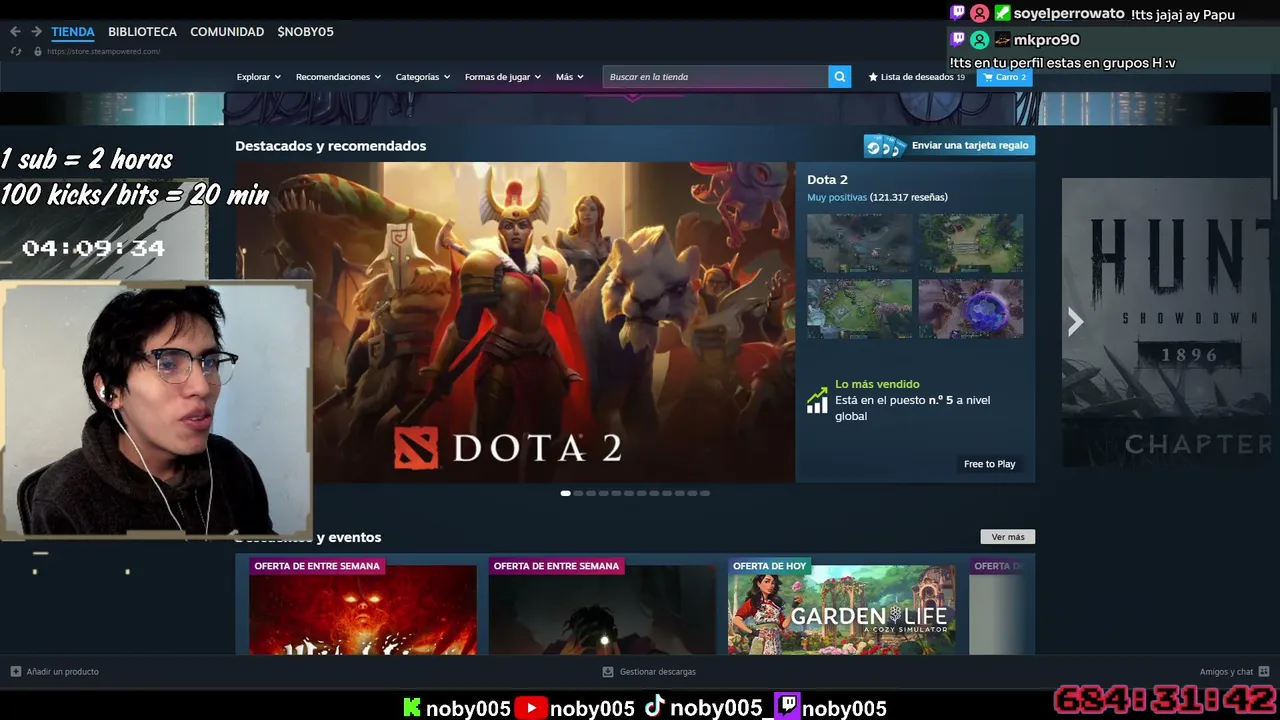
Task: Open the Carro cart button
Action: (1004, 77)
